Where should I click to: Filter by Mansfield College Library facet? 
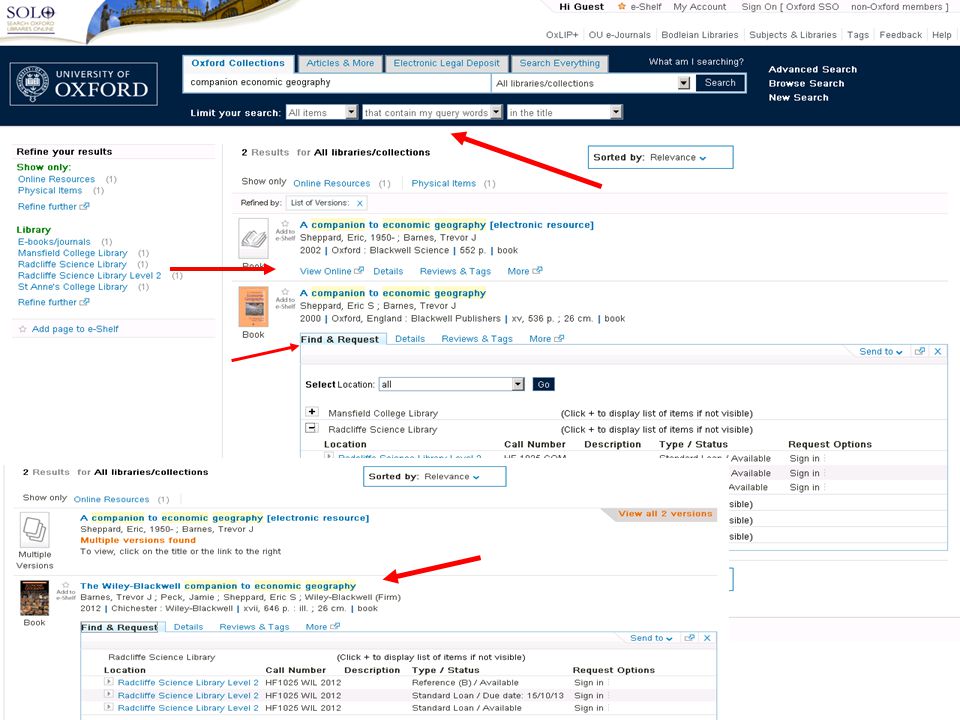tap(72, 253)
